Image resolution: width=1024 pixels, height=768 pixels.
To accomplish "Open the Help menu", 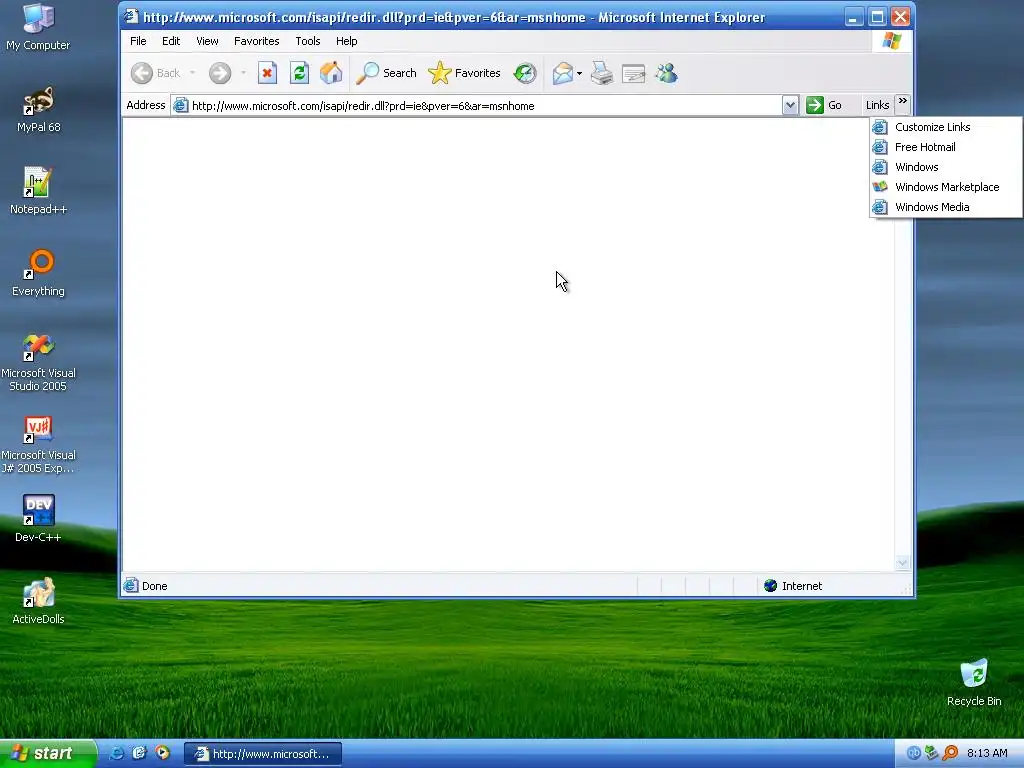I will (347, 41).
